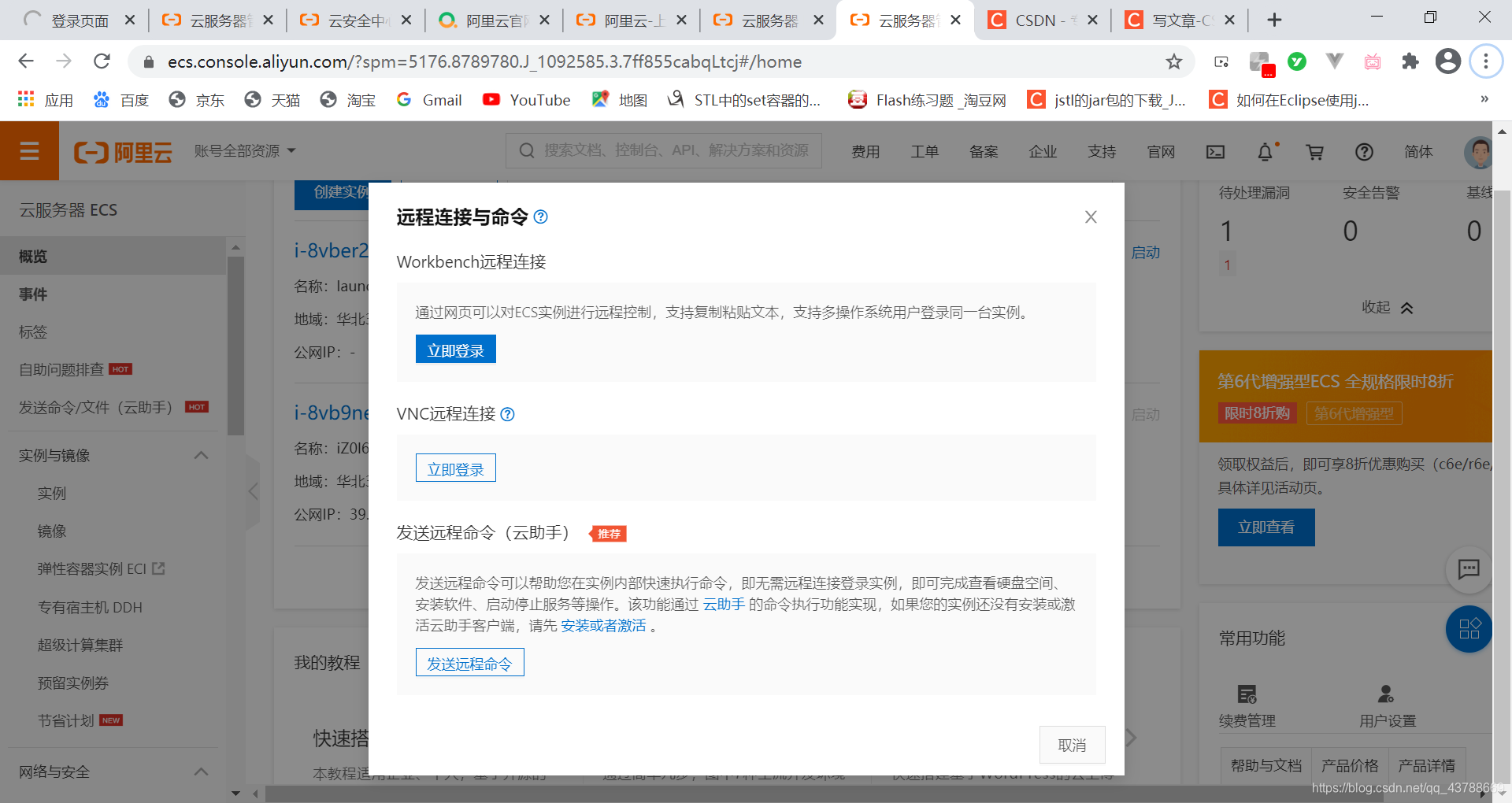Viewport: 1512px width, 803px height.
Task: Open the 云助手 link
Action: (x=724, y=604)
